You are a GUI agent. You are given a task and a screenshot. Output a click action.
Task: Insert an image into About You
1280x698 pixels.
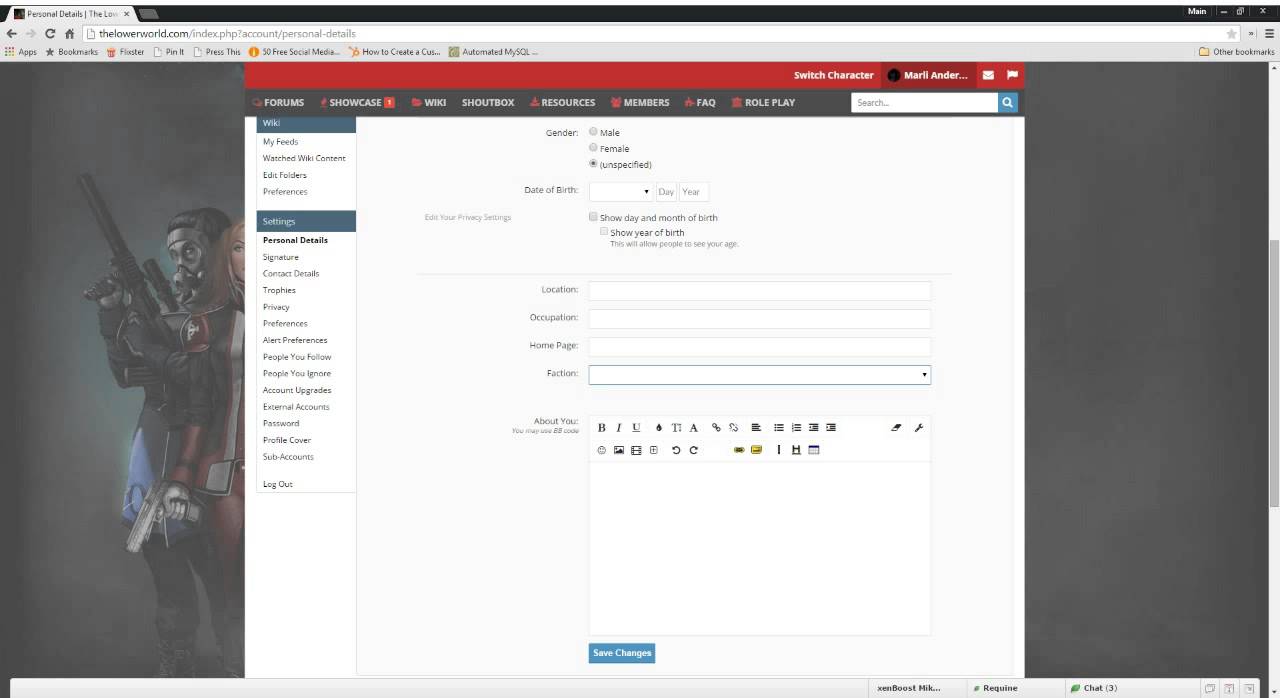(619, 450)
